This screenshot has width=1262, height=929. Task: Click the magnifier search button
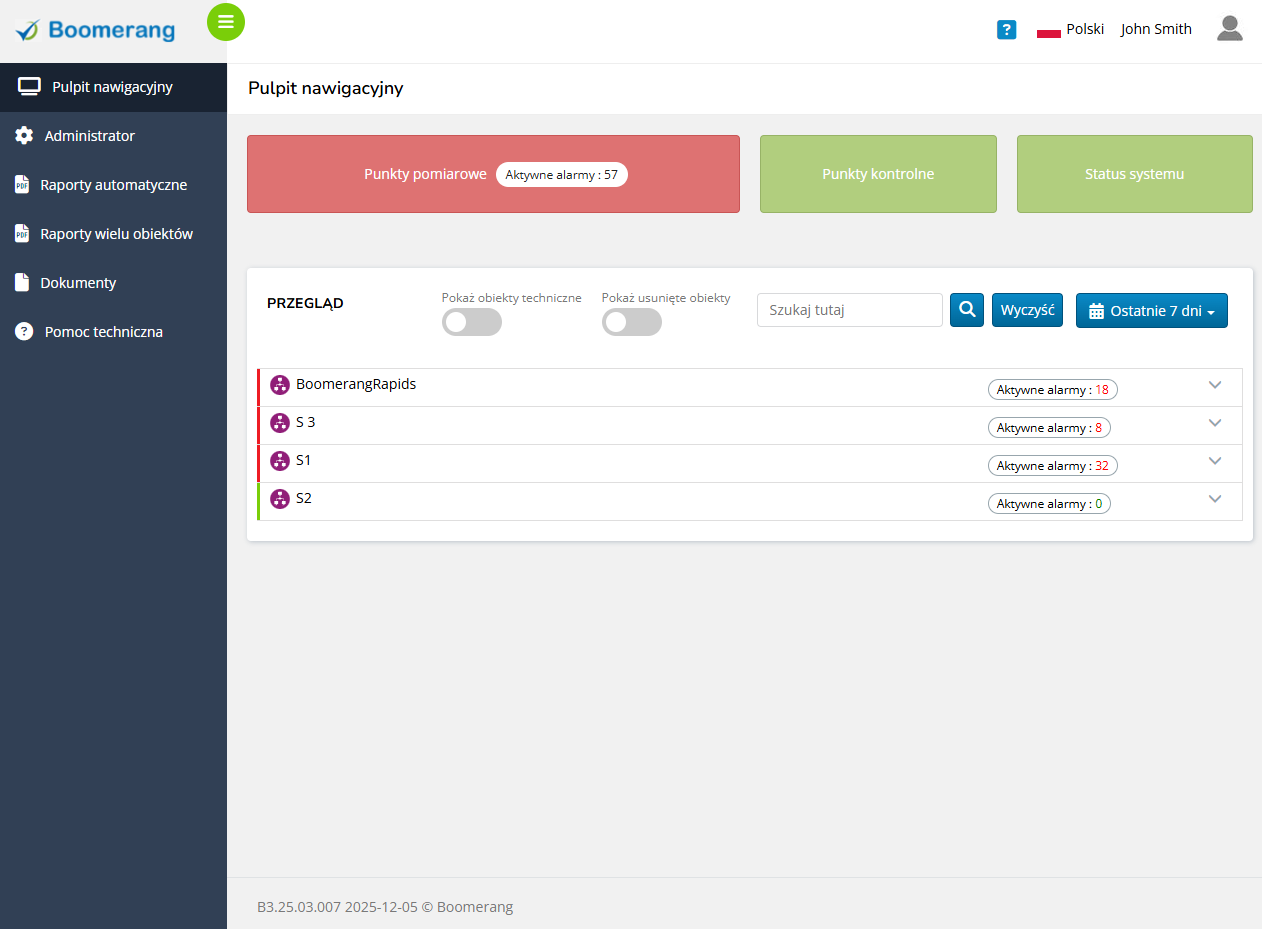click(967, 310)
